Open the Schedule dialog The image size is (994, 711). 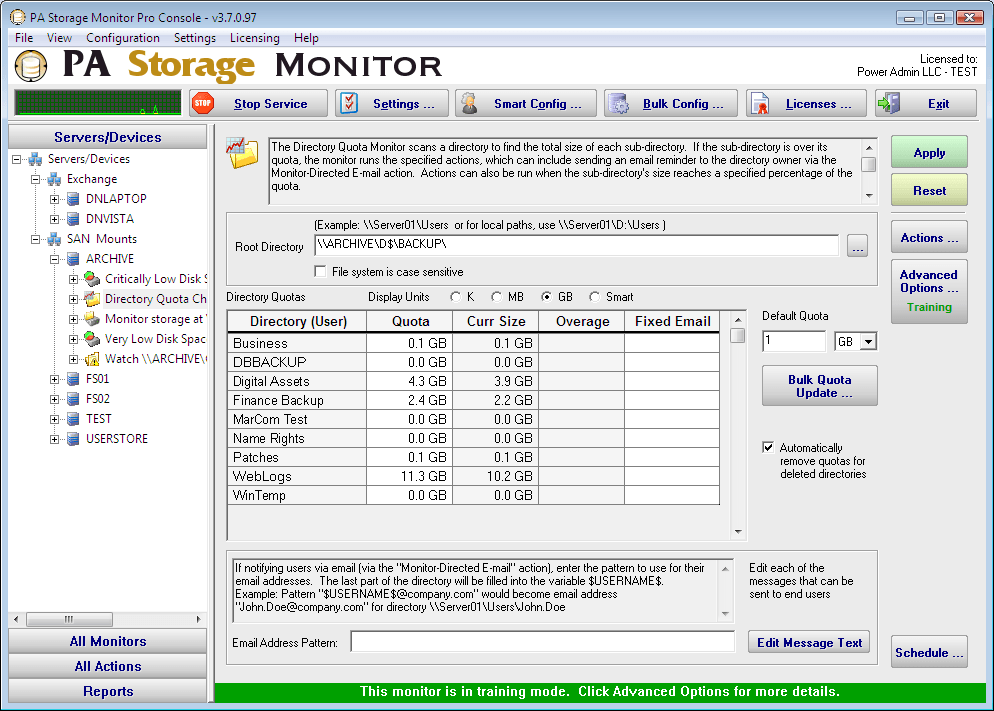(929, 653)
